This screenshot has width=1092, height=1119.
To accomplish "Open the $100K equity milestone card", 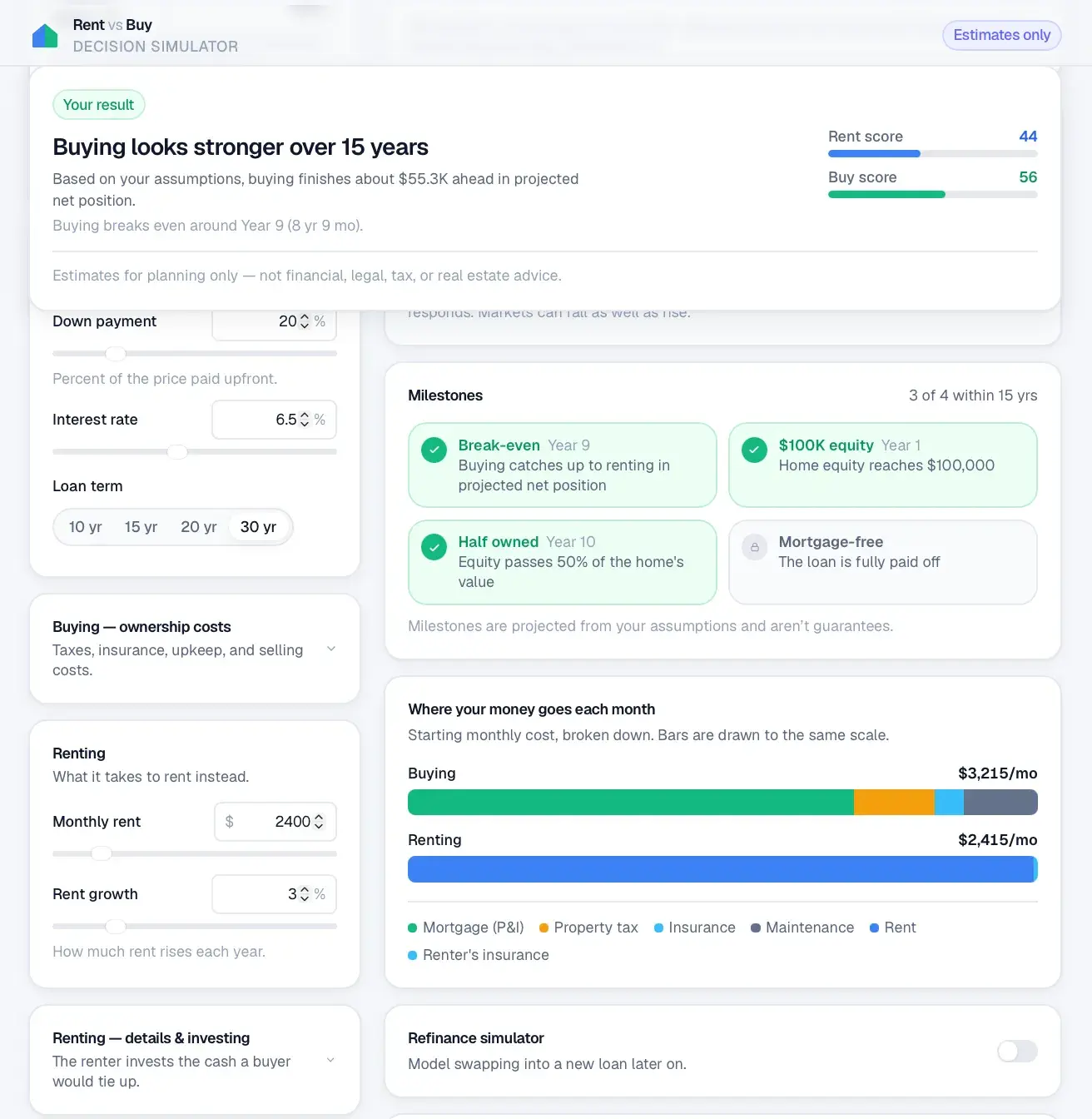I will [x=883, y=465].
